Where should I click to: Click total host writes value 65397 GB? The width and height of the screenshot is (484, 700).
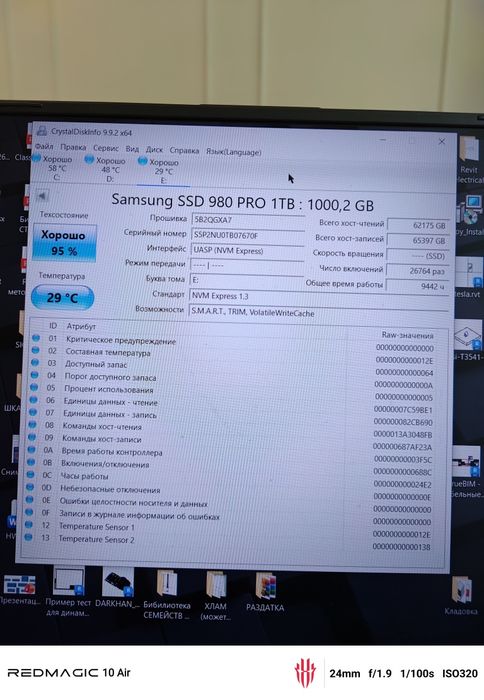click(x=418, y=241)
